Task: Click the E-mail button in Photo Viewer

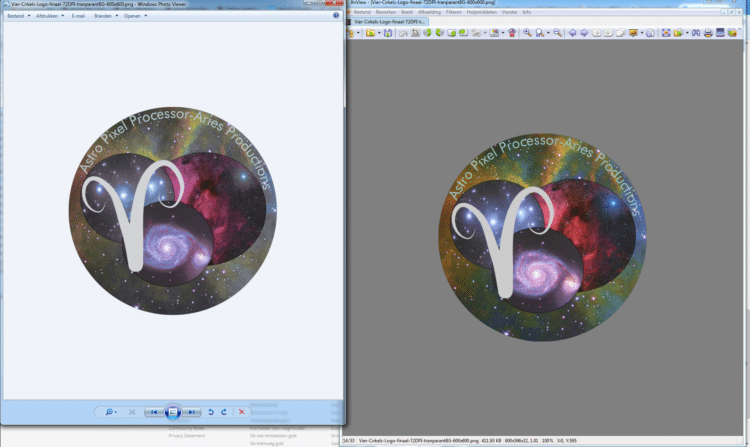Action: (x=78, y=16)
